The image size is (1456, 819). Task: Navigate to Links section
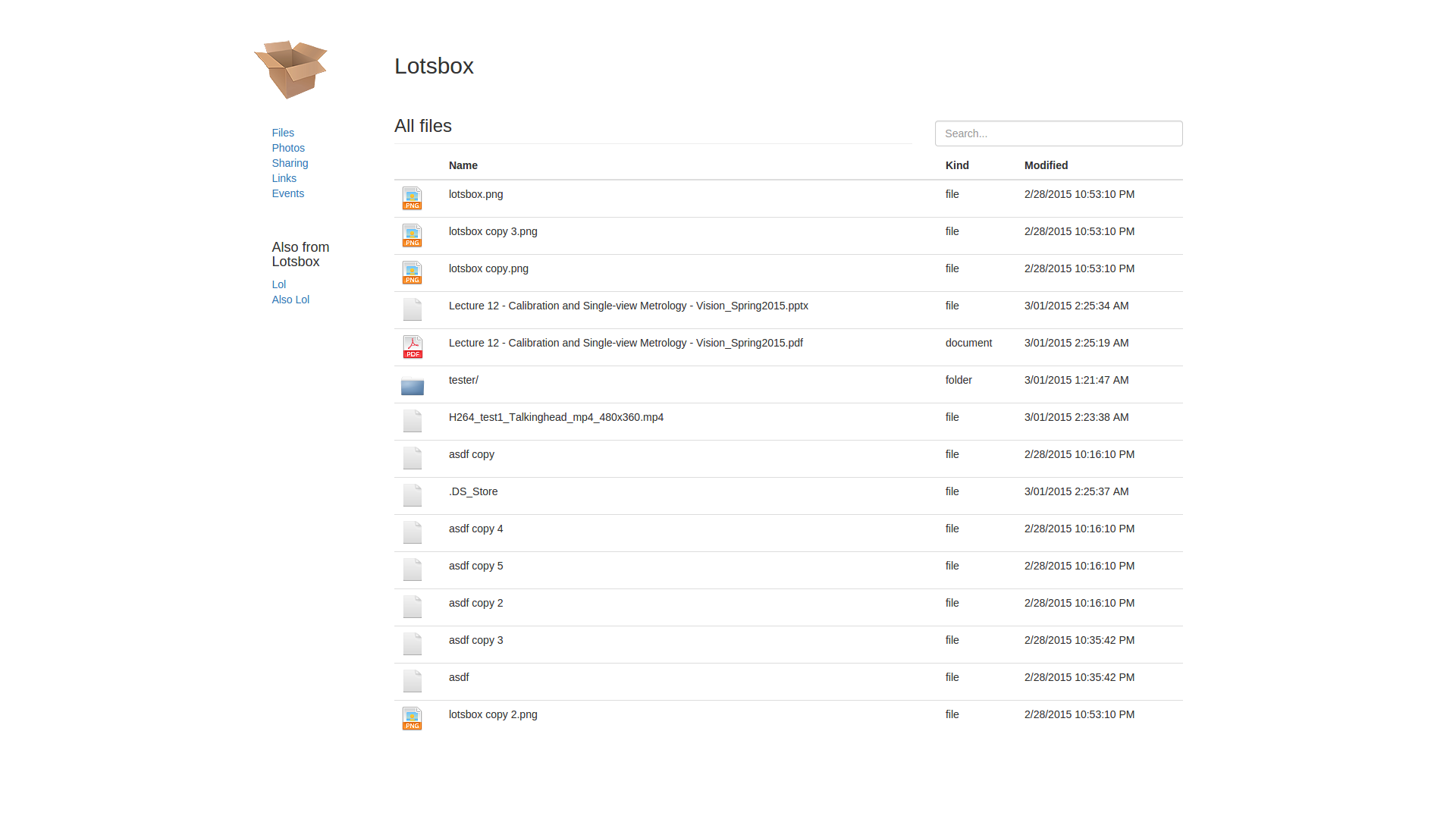click(284, 178)
